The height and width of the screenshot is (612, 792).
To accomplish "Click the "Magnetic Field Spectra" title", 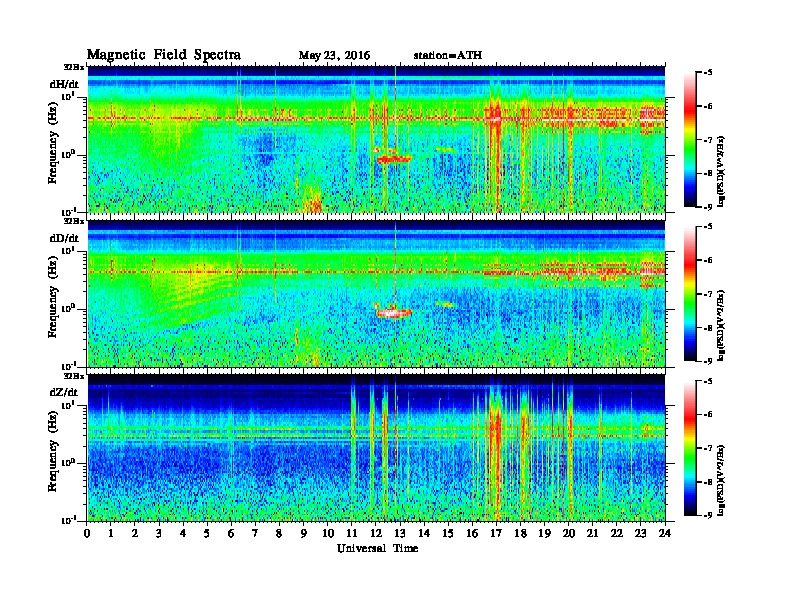I will tap(164, 55).
